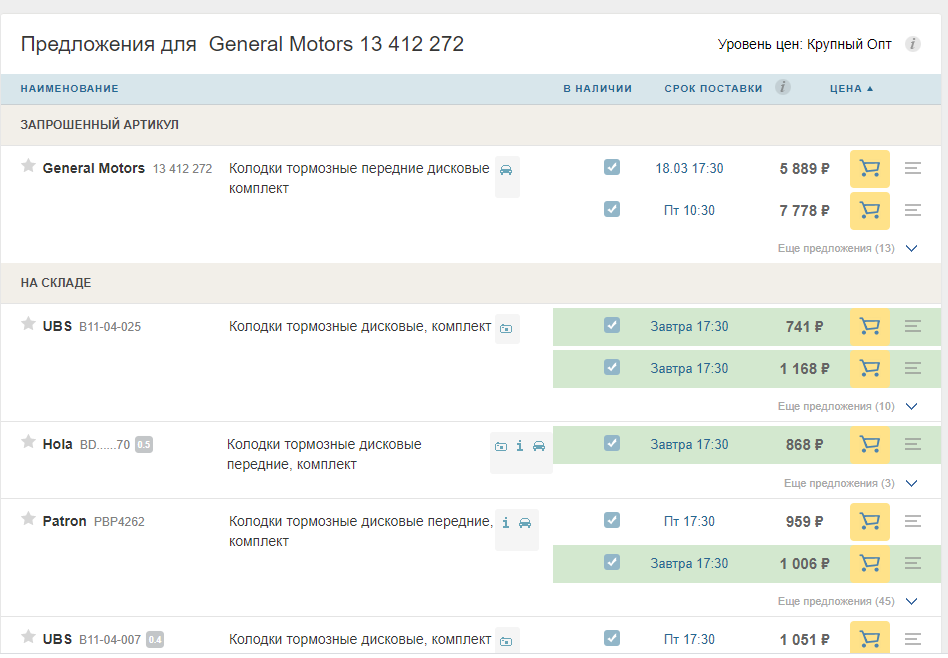The height and width of the screenshot is (658, 948).
Task: Toggle in-stock checkbox for 1 051 ₽ offer
Action: point(612,638)
